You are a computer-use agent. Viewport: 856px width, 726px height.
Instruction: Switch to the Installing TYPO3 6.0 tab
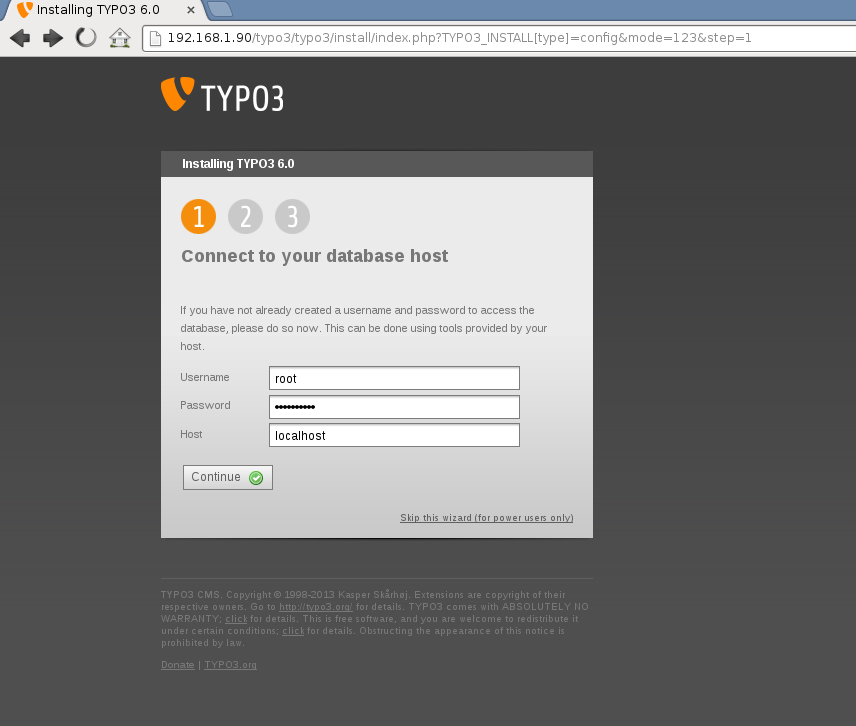105,10
